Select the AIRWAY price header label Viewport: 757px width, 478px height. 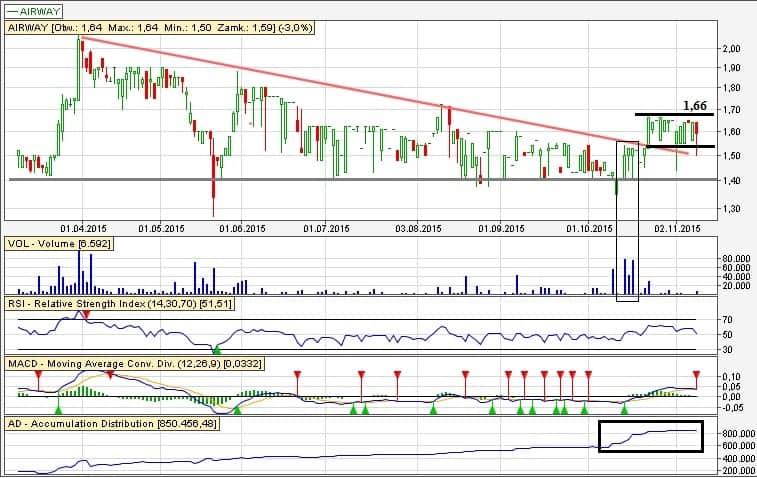click(160, 28)
